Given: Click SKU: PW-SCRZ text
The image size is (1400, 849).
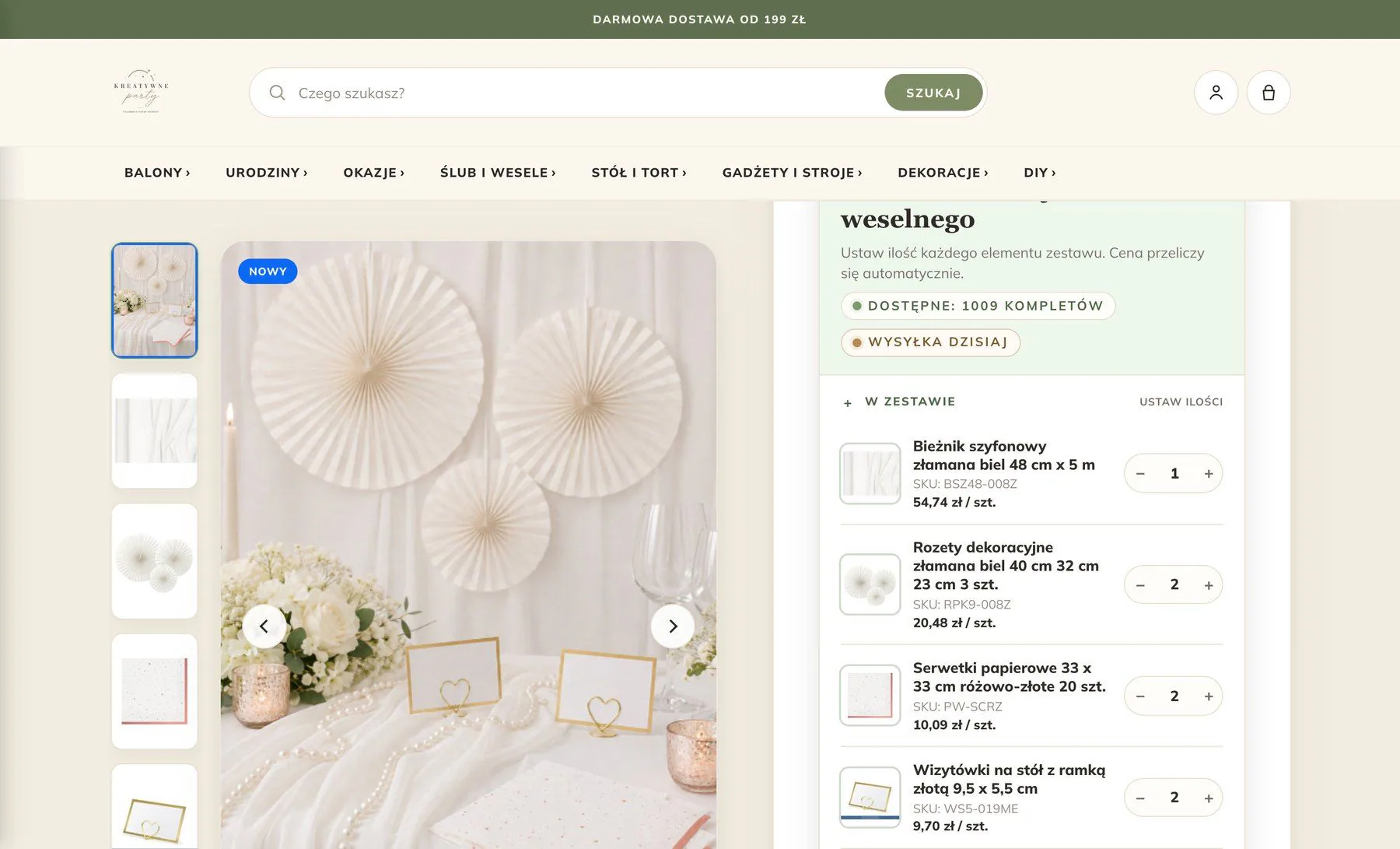Looking at the screenshot, I should coord(957,707).
